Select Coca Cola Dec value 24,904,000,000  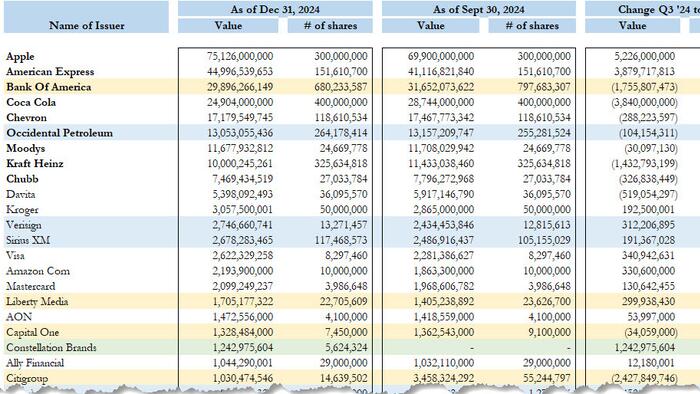[240, 102]
